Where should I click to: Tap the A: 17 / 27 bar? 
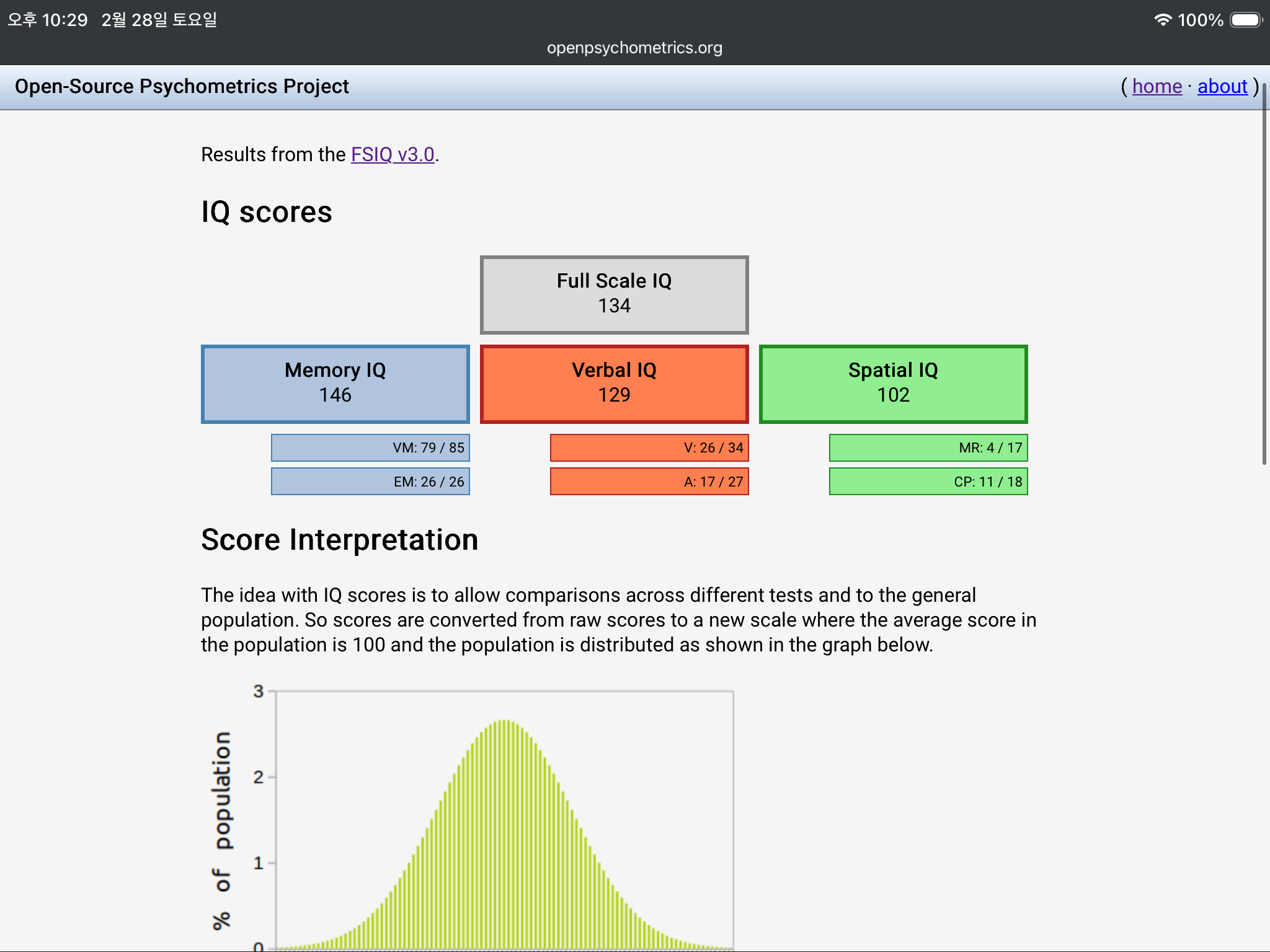point(649,482)
